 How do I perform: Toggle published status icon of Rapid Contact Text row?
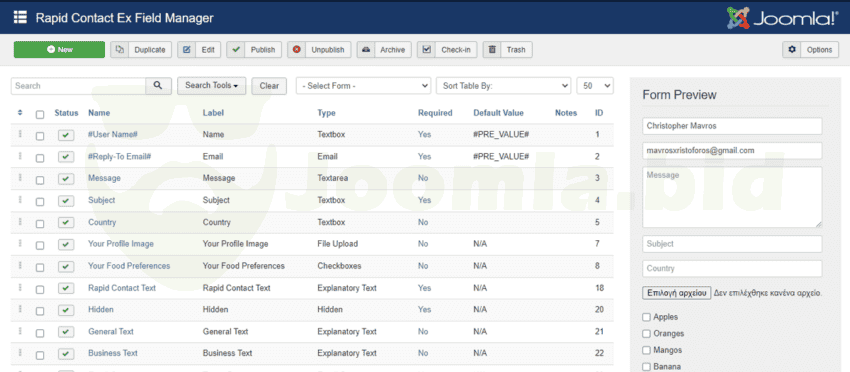tap(66, 288)
